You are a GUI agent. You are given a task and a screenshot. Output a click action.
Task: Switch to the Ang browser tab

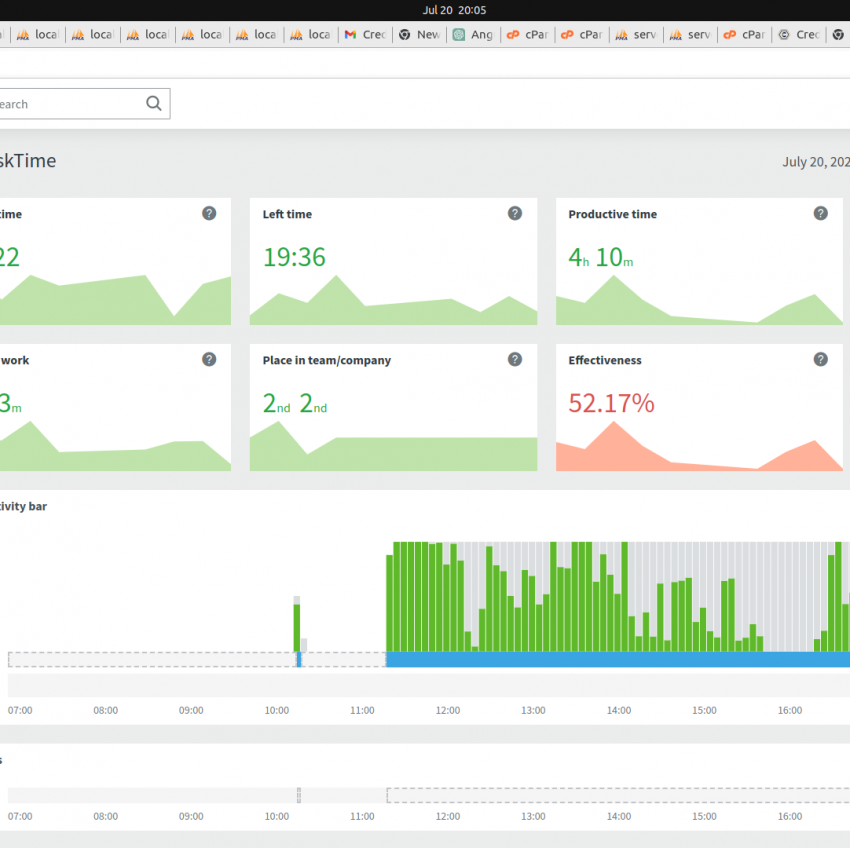coord(474,35)
